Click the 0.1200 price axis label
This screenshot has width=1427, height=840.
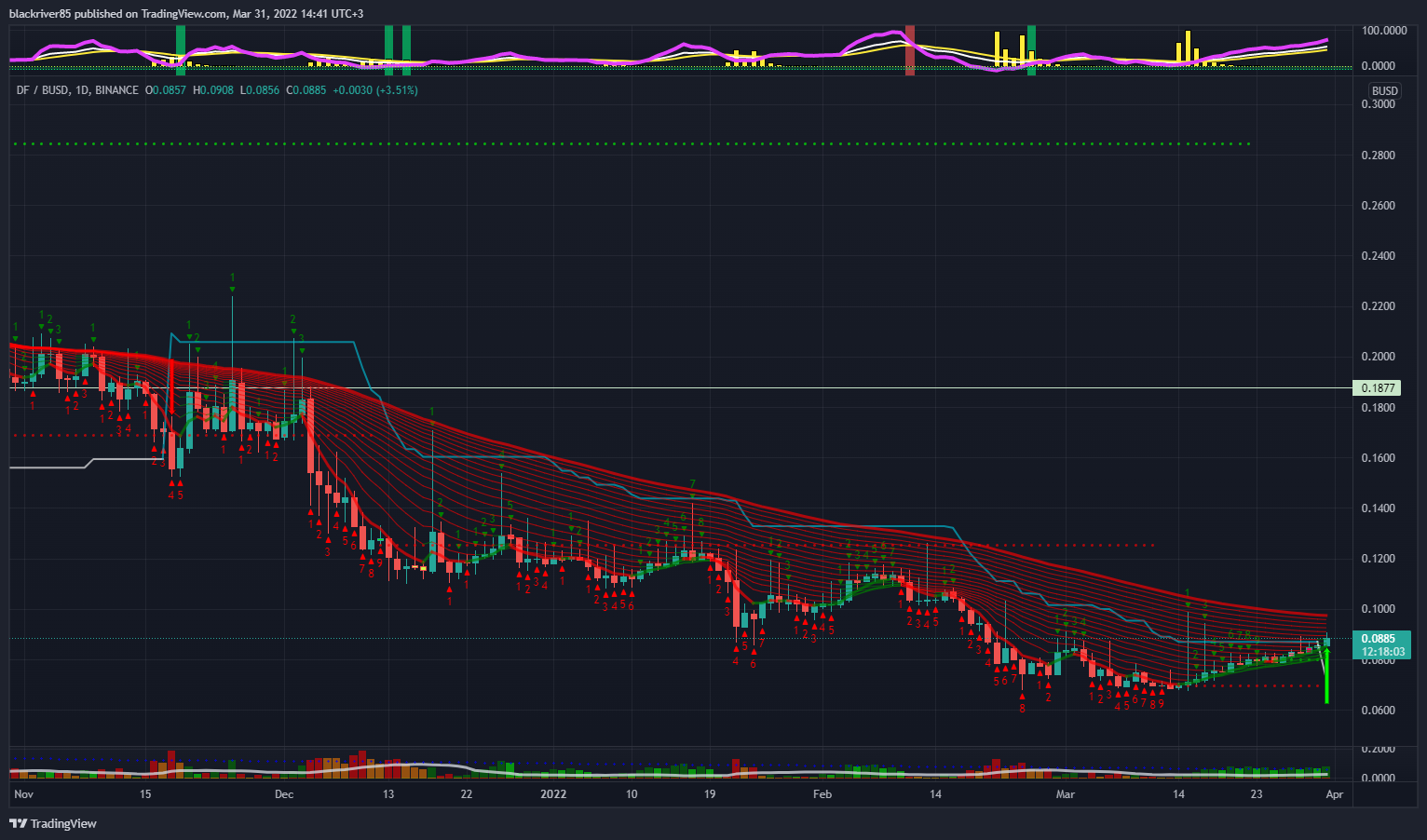point(1379,559)
